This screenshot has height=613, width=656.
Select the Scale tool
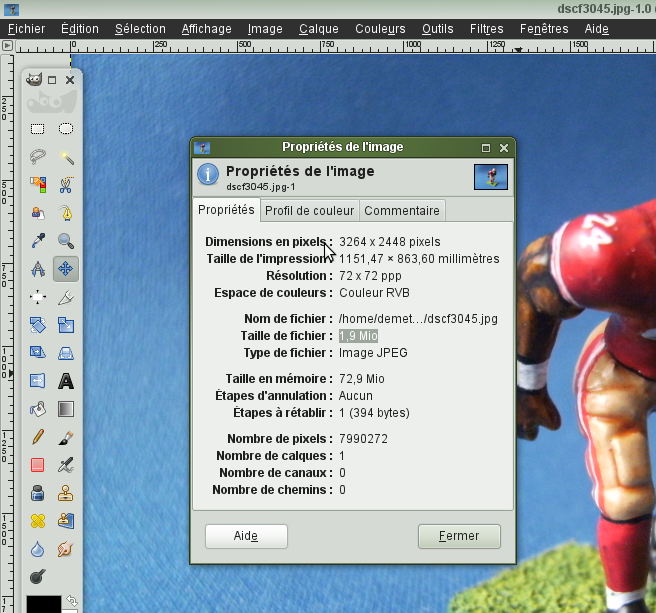point(66,325)
